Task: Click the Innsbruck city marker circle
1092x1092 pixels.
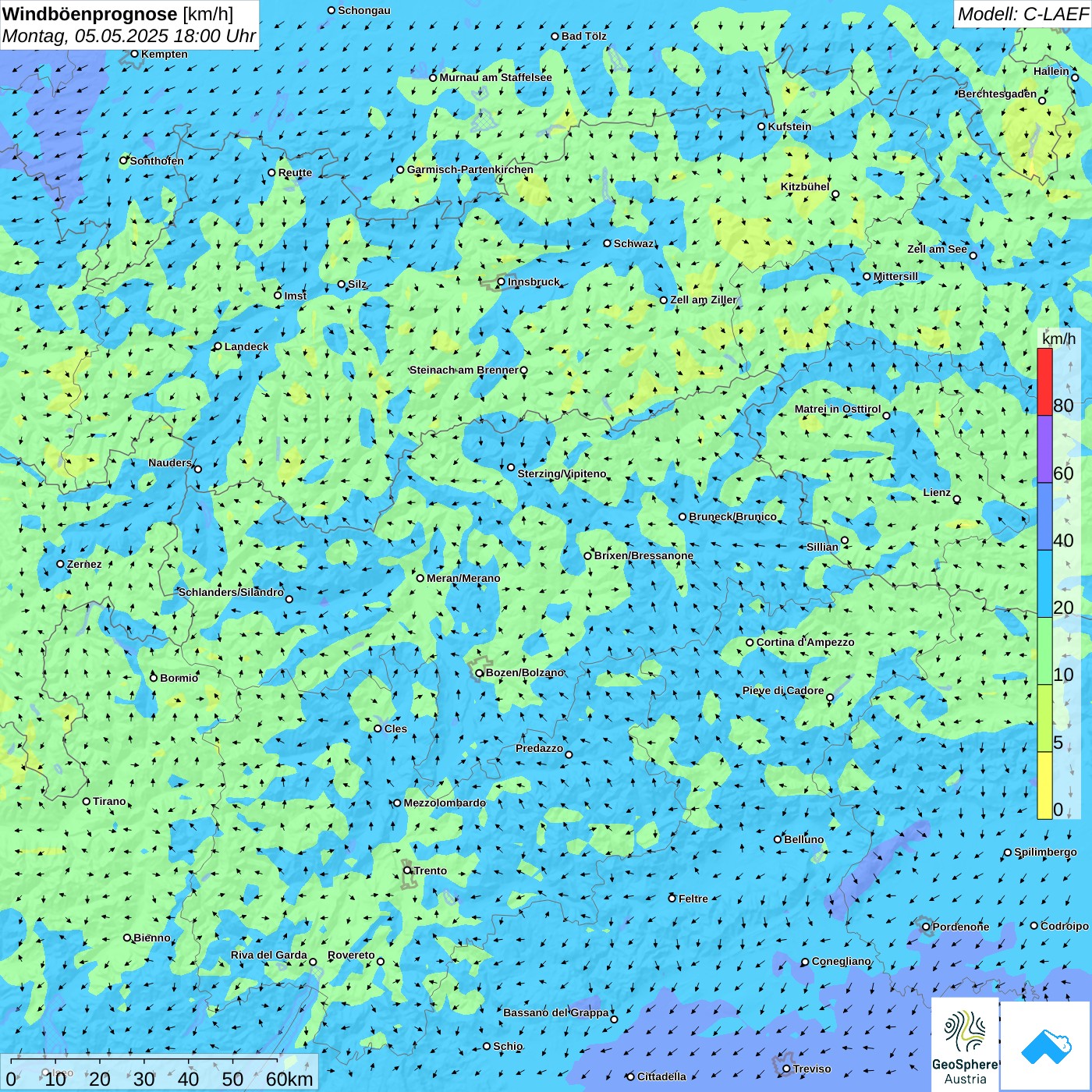Action: pos(502,282)
